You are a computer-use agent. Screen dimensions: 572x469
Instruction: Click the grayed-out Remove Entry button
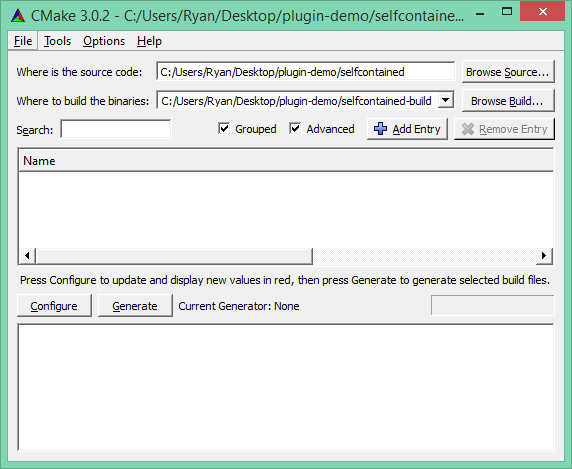click(504, 129)
